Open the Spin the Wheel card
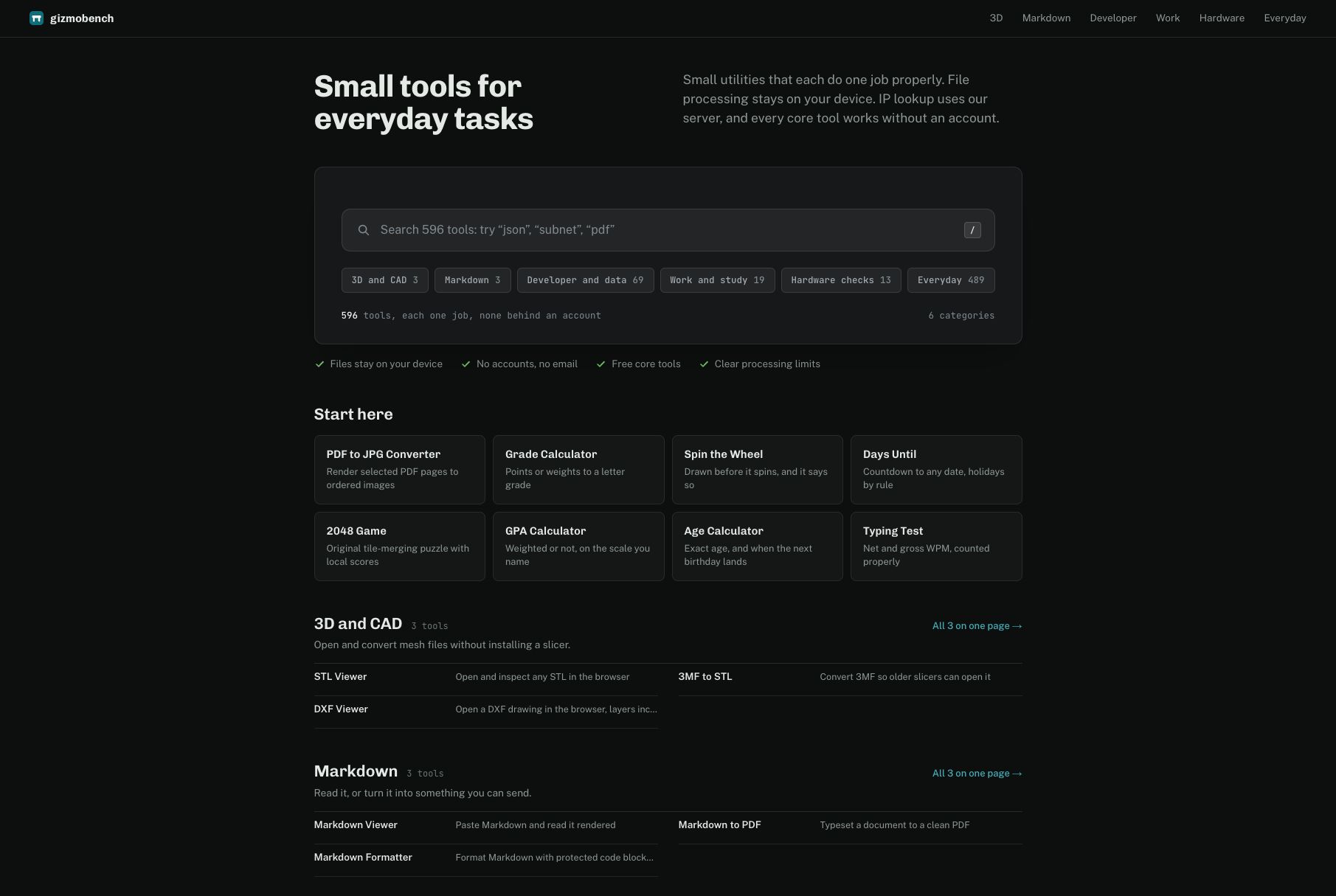This screenshot has height=896, width=1336. coord(758,470)
